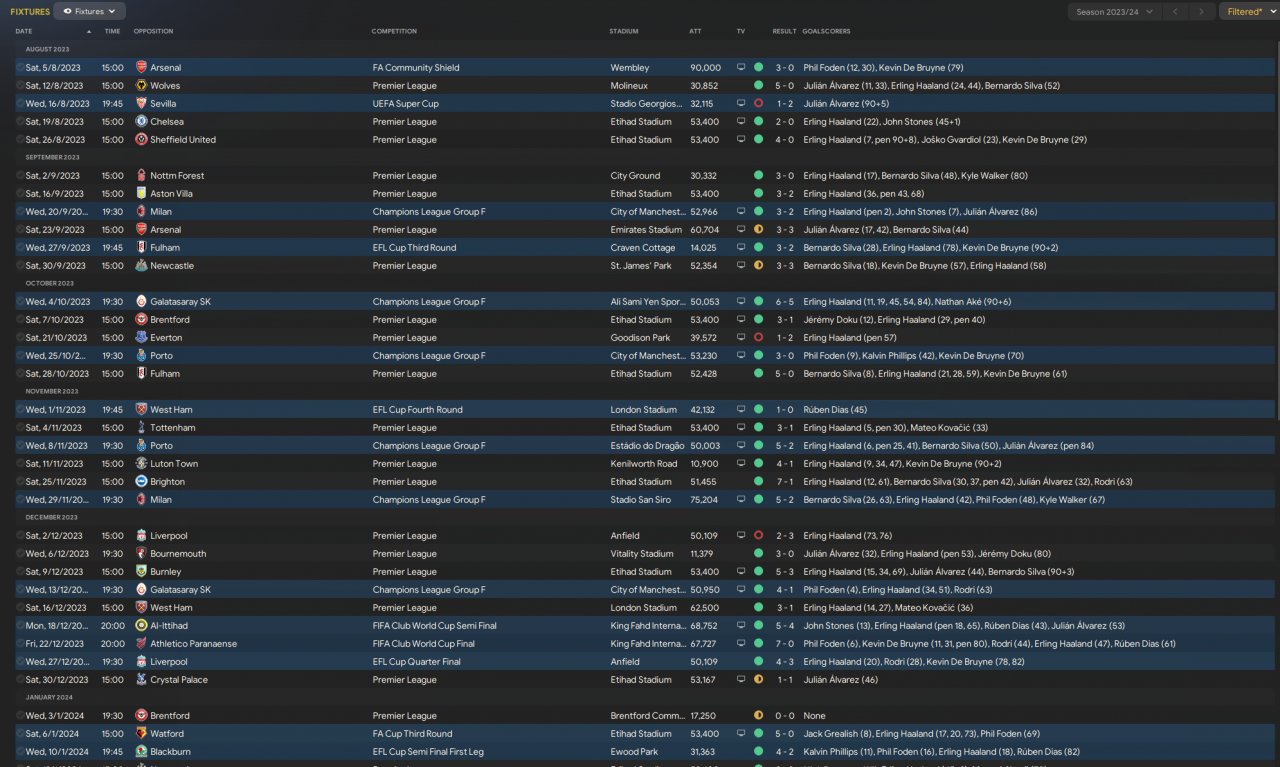Click the Sevilla club badge

coord(141,104)
